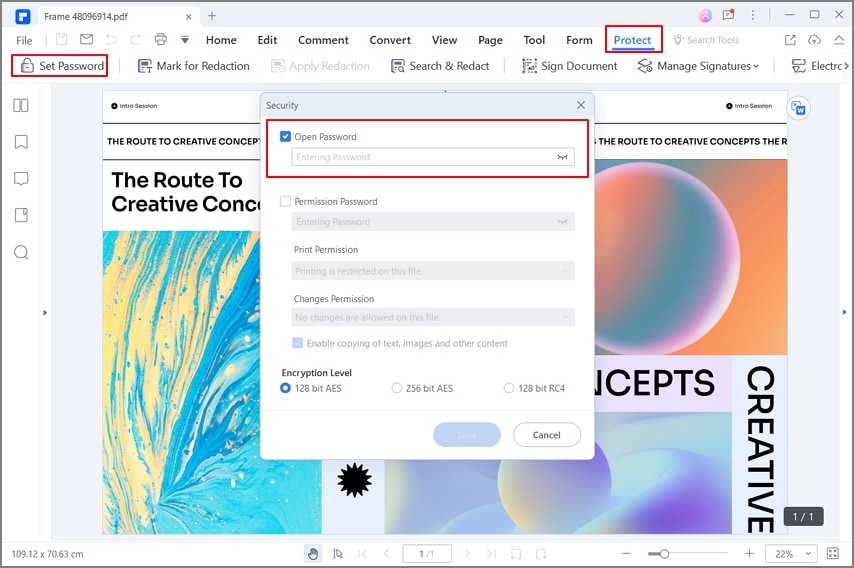Click the Cancel button
Image resolution: width=854 pixels, height=568 pixels.
pyautogui.click(x=547, y=435)
